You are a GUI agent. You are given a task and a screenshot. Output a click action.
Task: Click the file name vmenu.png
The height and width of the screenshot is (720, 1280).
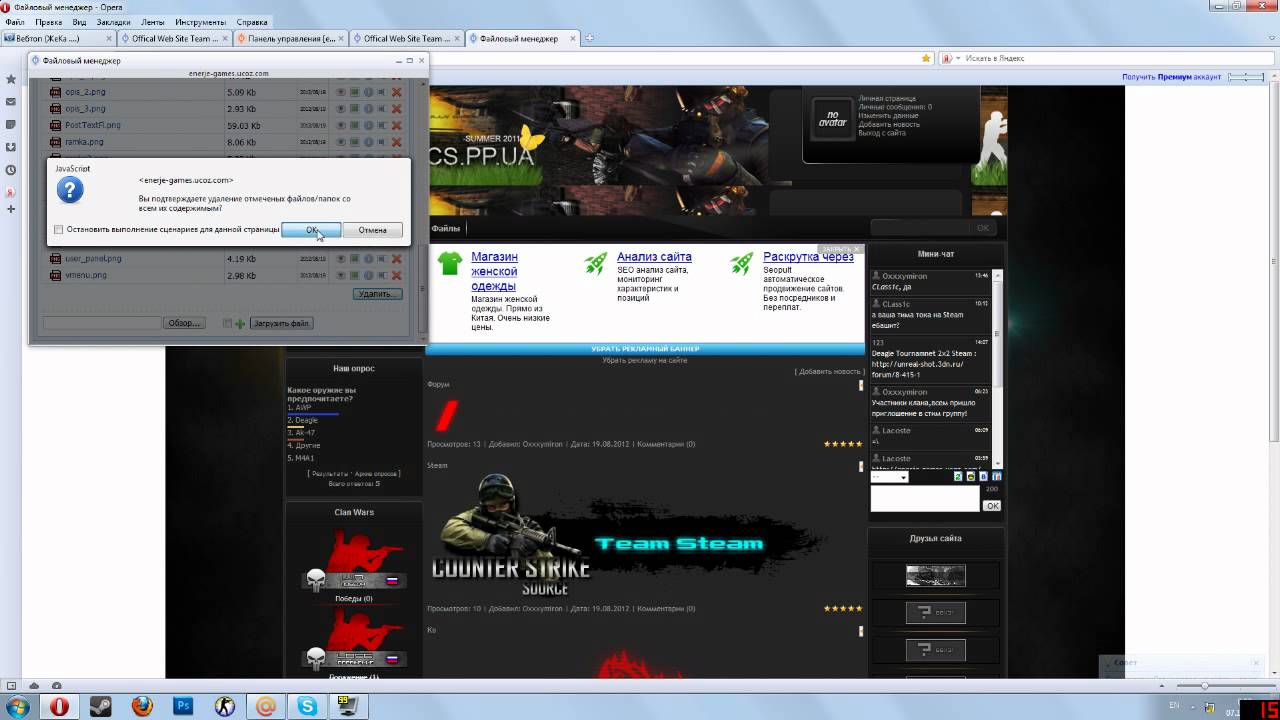click(85, 275)
